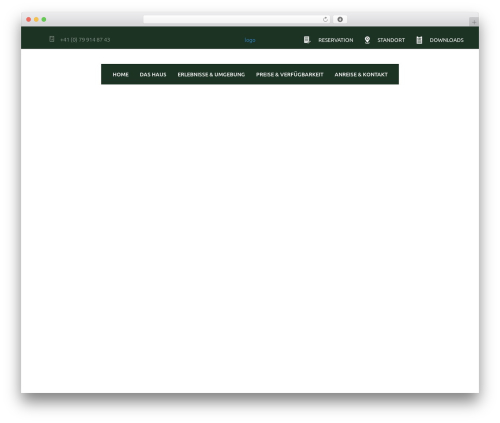
Task: Click the Downloads file icon
Action: (419, 40)
